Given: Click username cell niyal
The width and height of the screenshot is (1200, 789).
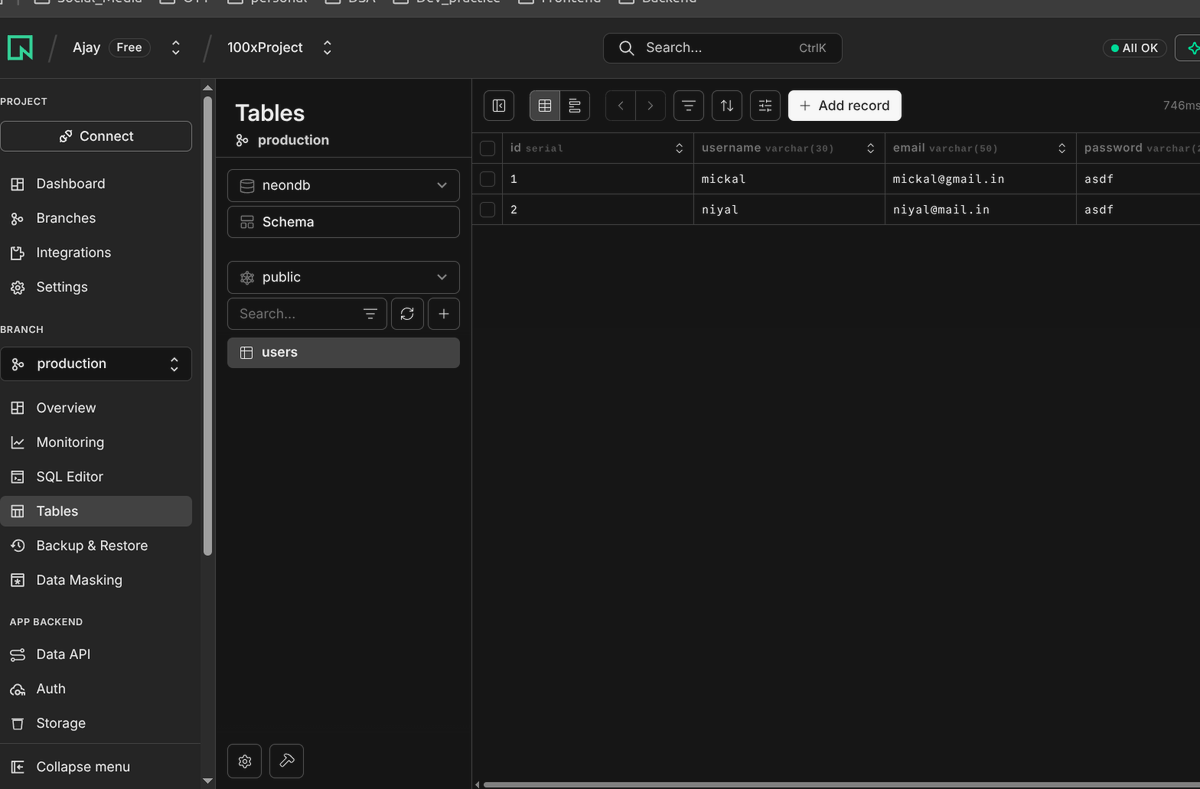Looking at the screenshot, I should pyautogui.click(x=789, y=209).
